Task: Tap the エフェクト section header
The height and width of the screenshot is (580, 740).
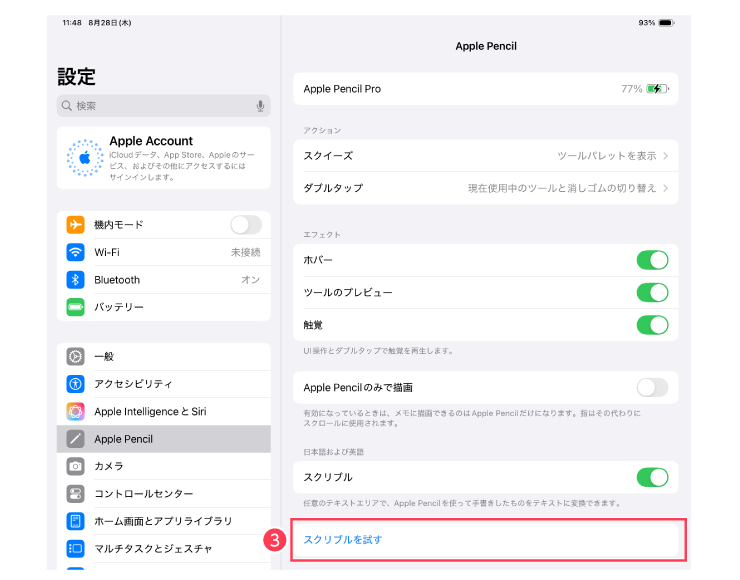Action: [x=321, y=235]
